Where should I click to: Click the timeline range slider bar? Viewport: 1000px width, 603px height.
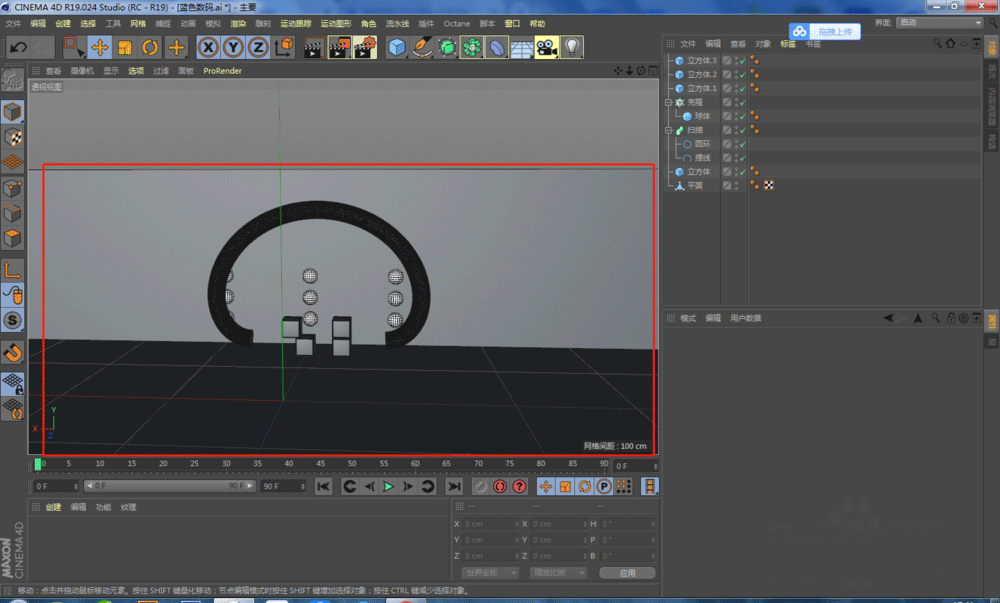(x=170, y=486)
